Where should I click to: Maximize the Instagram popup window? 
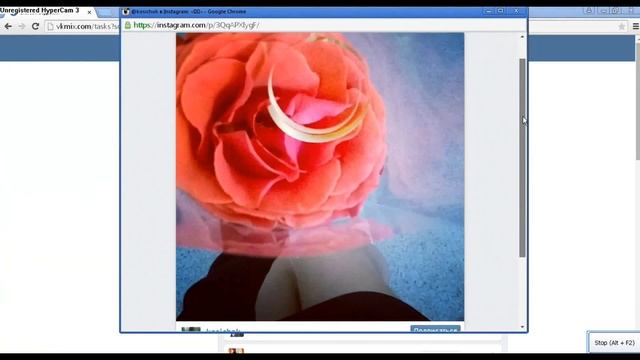[x=500, y=11]
